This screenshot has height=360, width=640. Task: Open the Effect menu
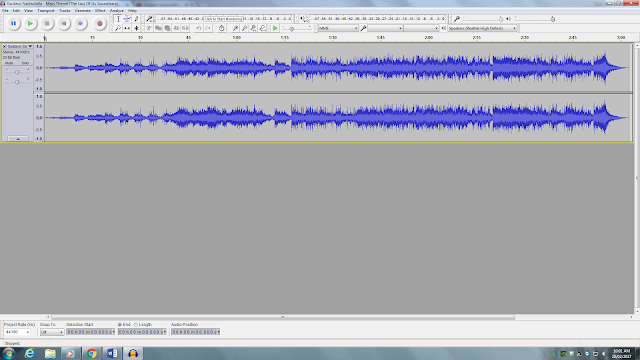click(100, 11)
